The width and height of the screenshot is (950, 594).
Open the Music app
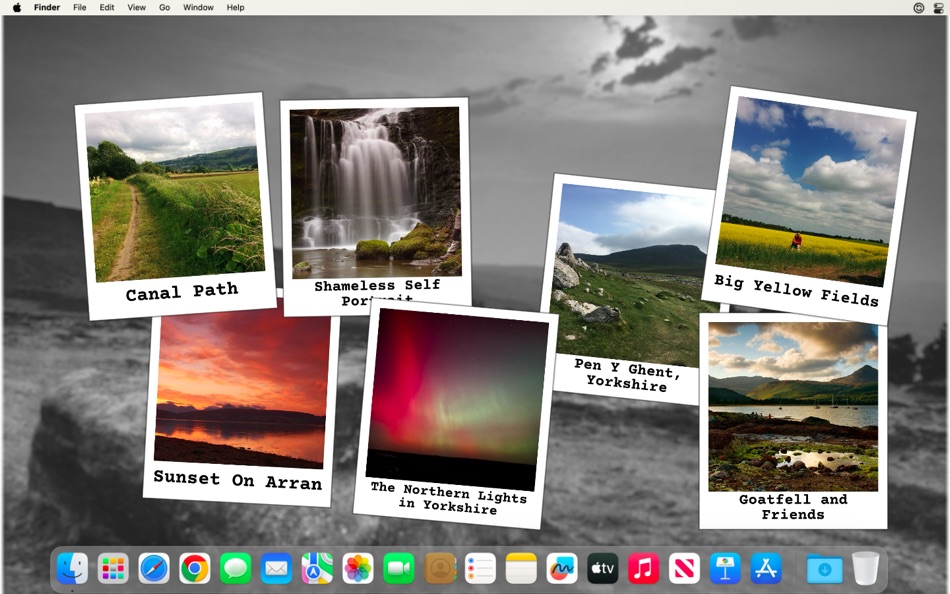[x=643, y=568]
